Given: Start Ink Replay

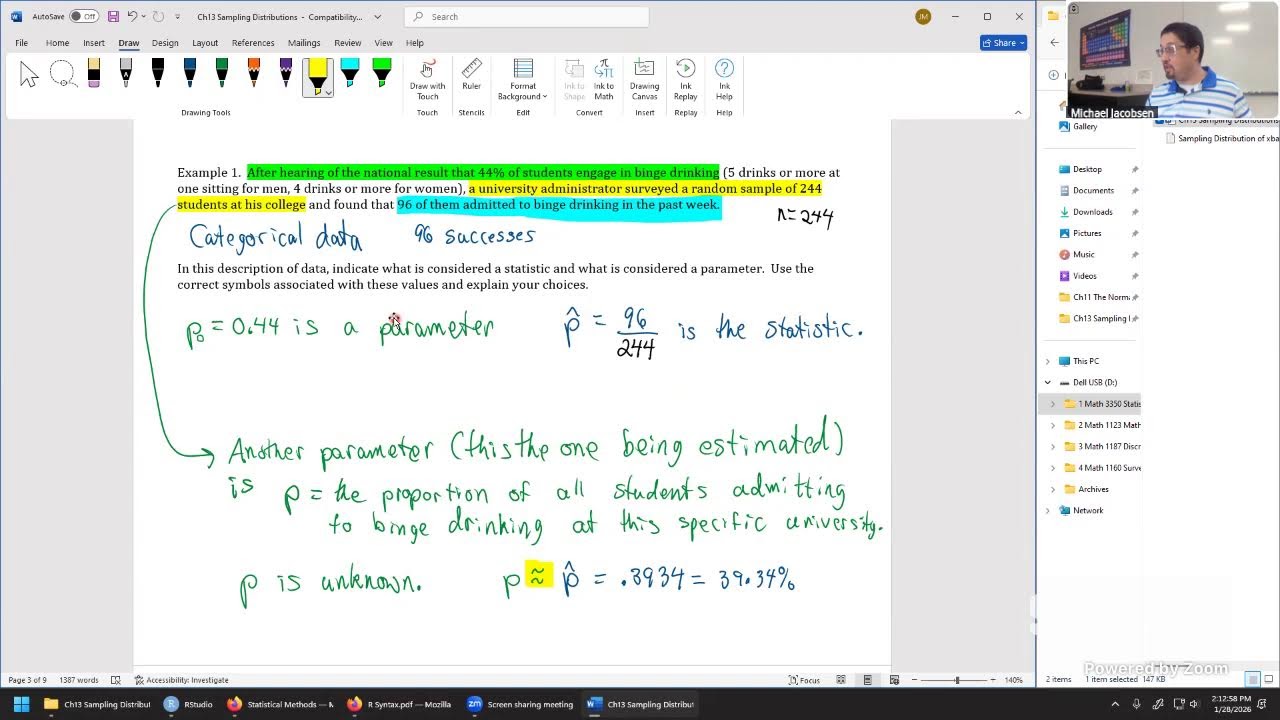Looking at the screenshot, I should (x=685, y=80).
